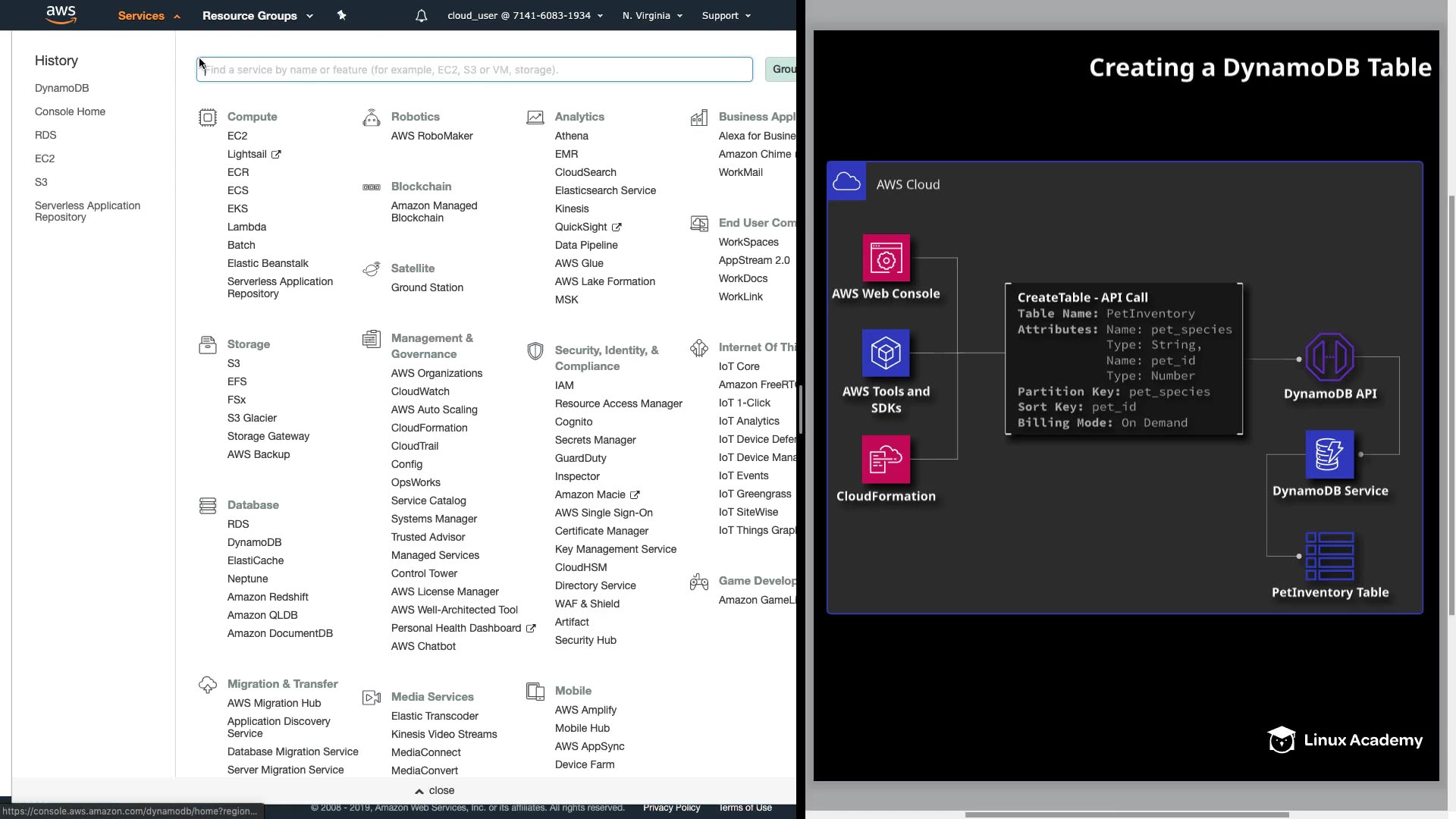Viewport: 1456px width, 819px height.
Task: Open the Support menu
Action: point(726,16)
